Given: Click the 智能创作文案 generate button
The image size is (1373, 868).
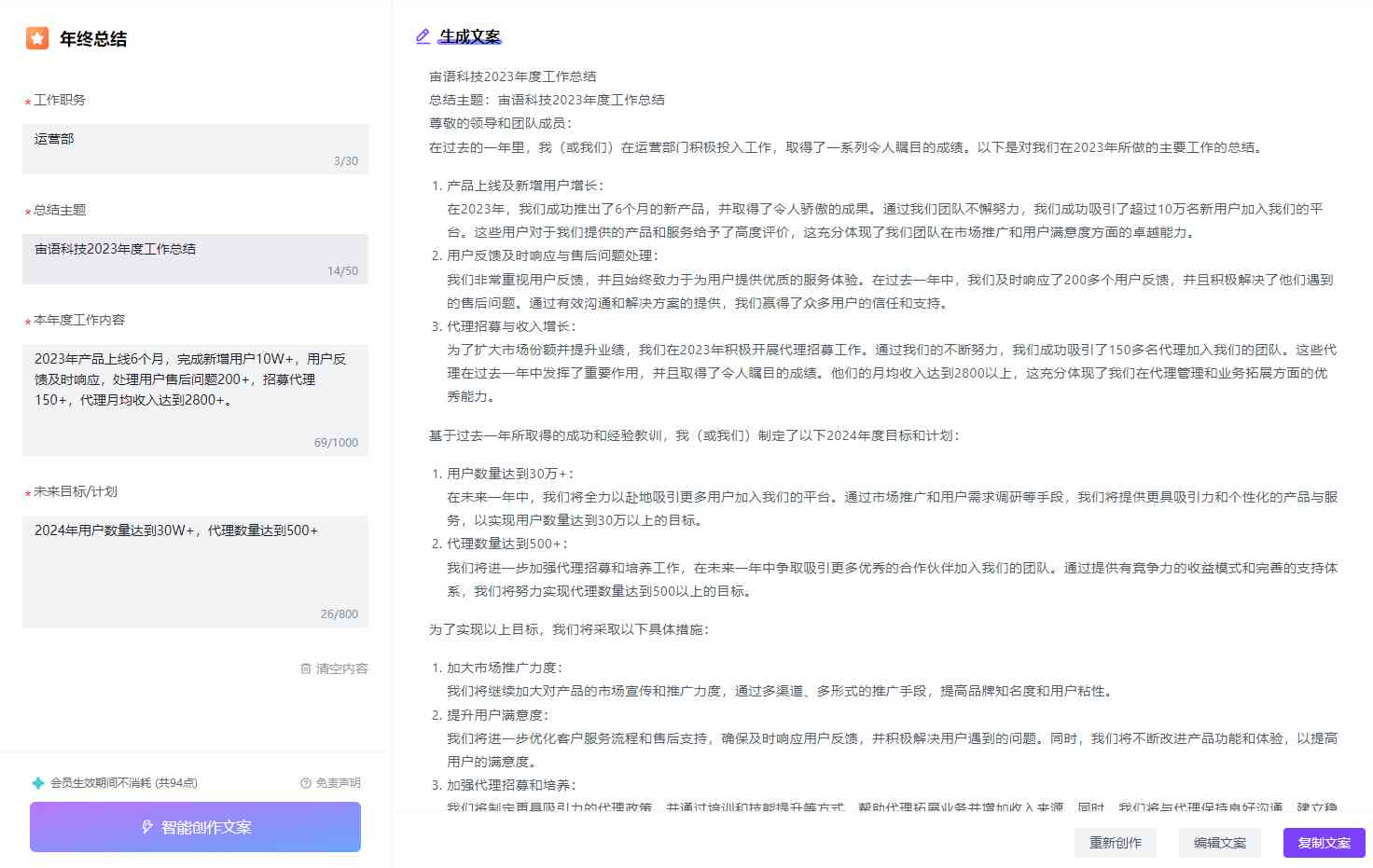Looking at the screenshot, I should pyautogui.click(x=195, y=827).
